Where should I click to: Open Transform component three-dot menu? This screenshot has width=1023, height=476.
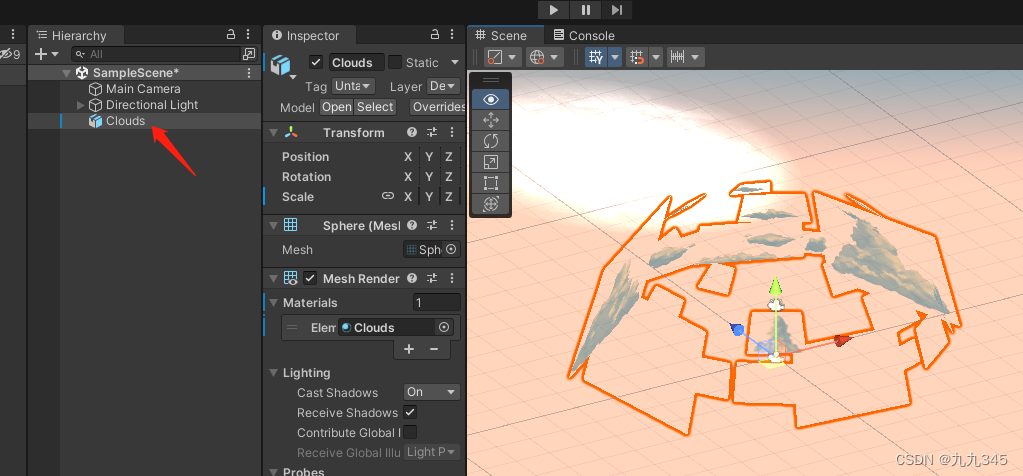coord(451,132)
